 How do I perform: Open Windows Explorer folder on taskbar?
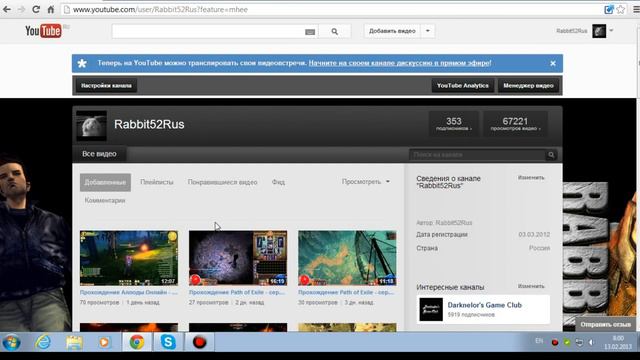[x=74, y=342]
